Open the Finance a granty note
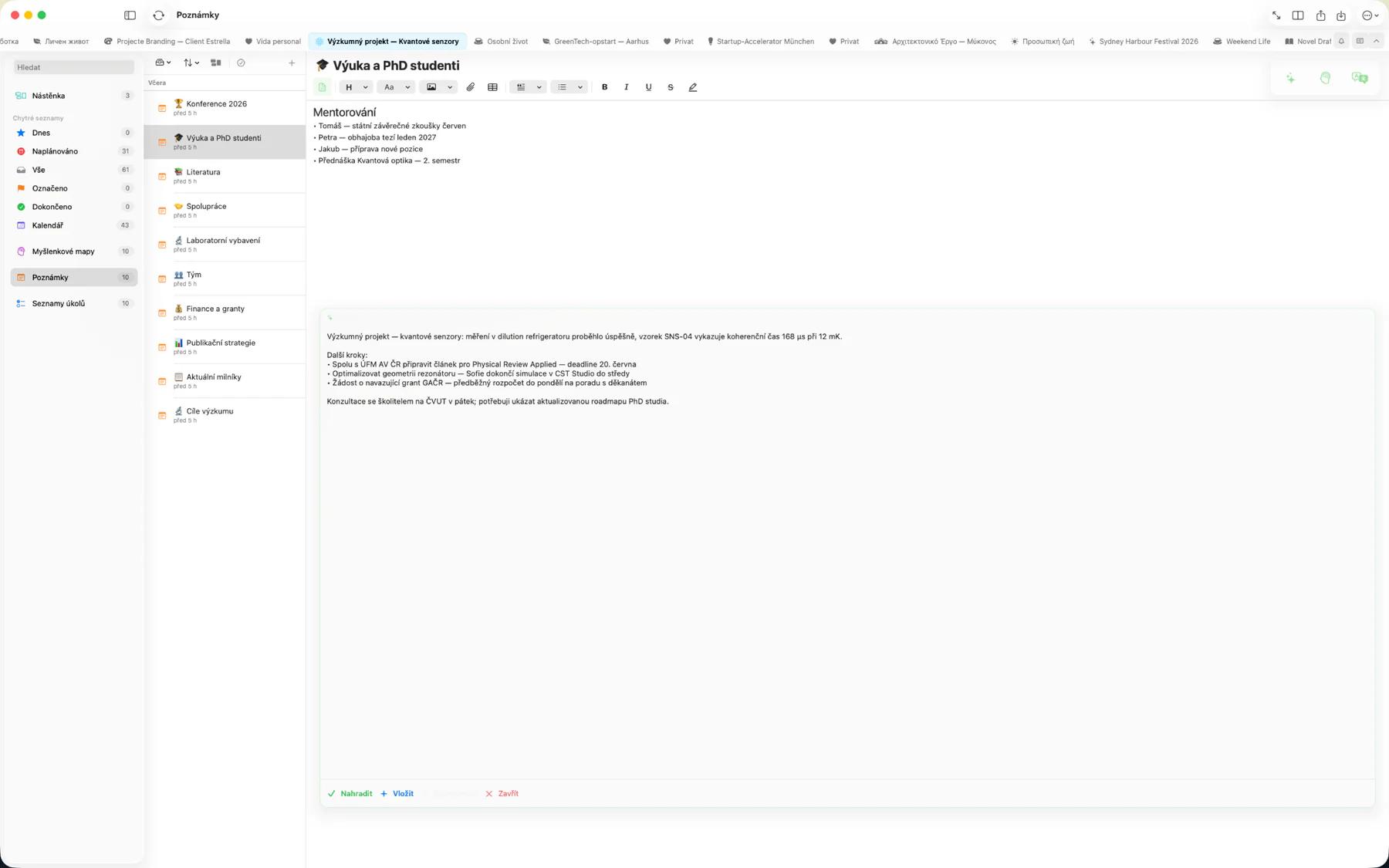This screenshot has width=1389, height=868. [x=225, y=312]
